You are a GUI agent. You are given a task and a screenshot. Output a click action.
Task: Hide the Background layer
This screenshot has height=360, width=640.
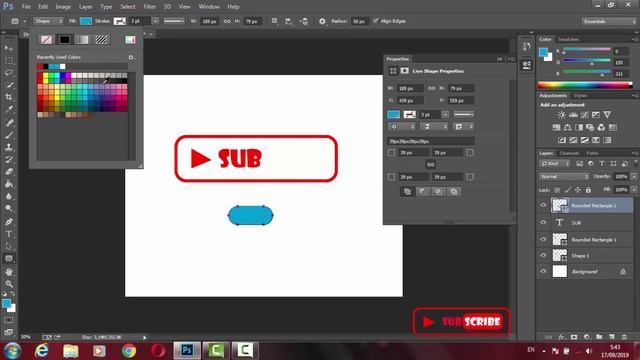tap(543, 271)
